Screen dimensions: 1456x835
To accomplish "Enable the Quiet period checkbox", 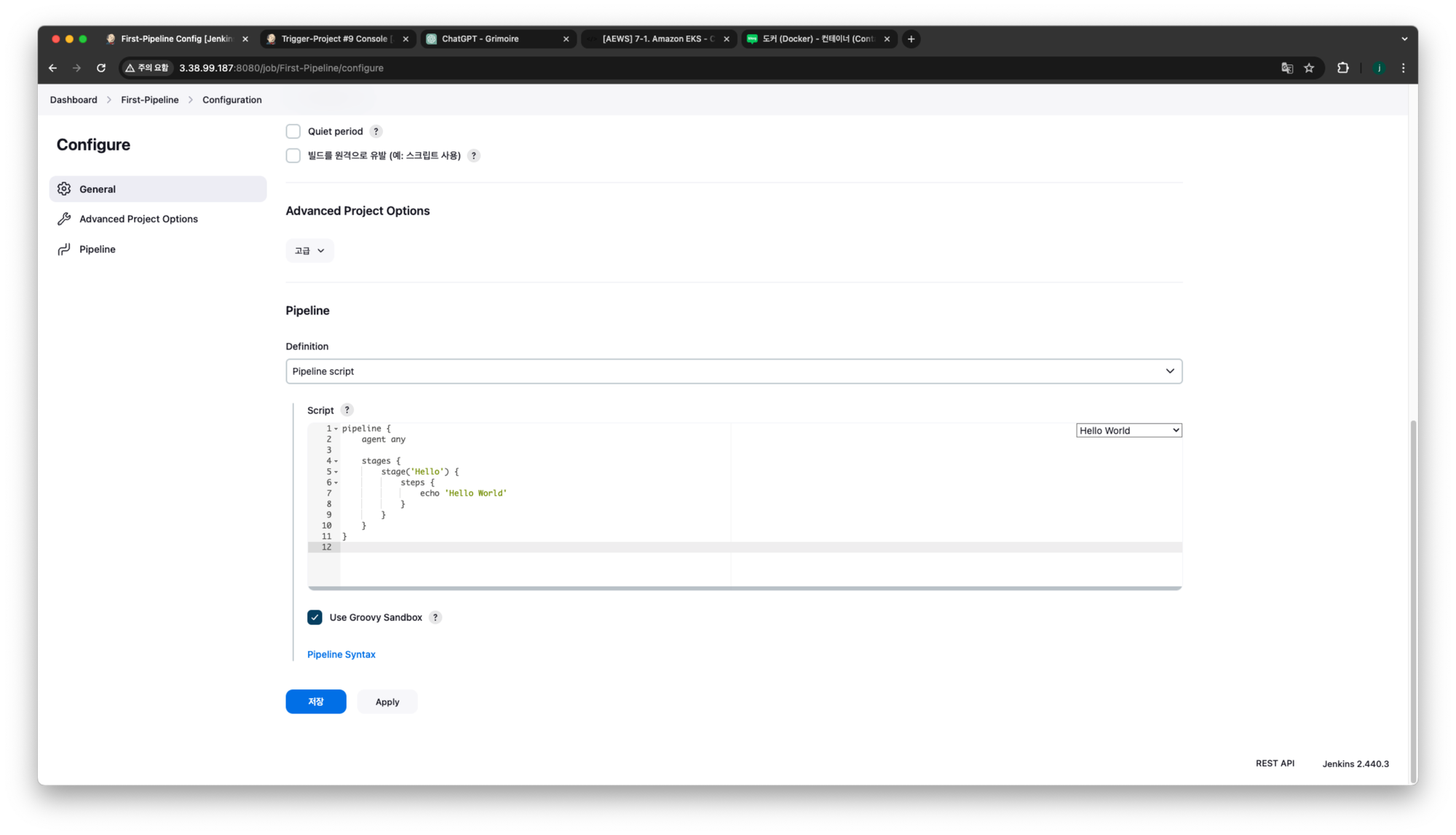I will coord(293,132).
